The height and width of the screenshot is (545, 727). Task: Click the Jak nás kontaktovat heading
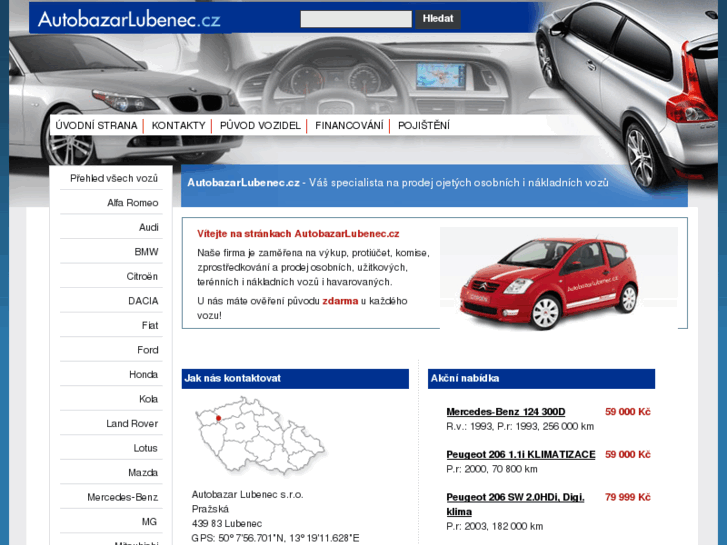(x=233, y=378)
